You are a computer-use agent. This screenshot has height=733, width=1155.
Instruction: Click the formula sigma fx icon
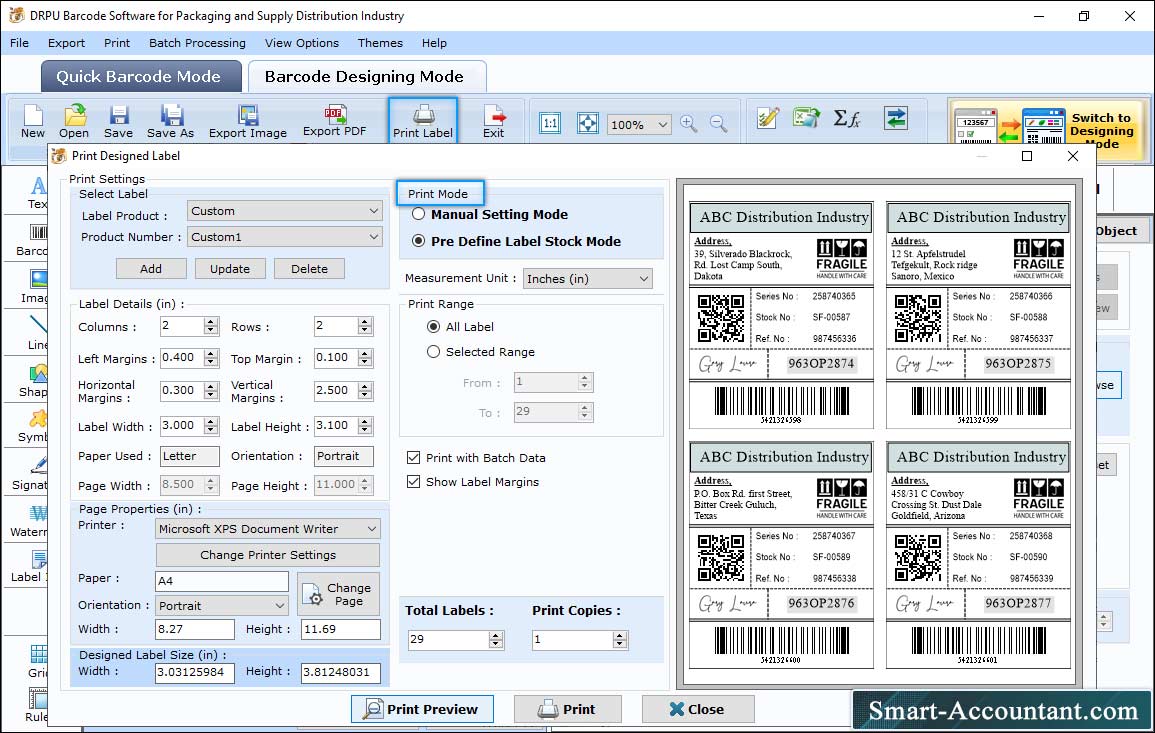[x=847, y=118]
